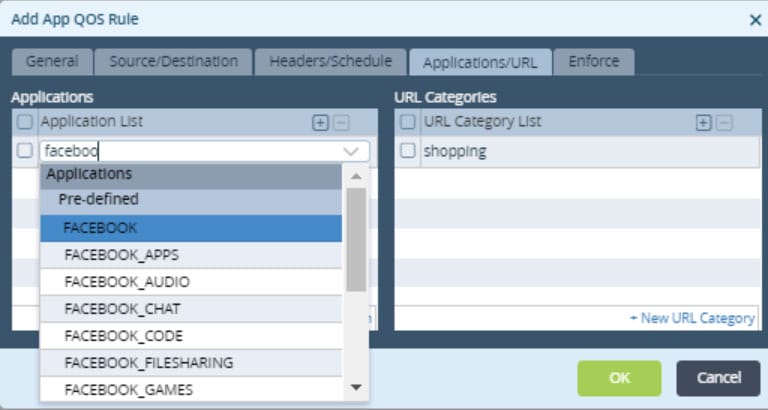Select the Applications/URL tab
Image resolution: width=768 pixels, height=410 pixels.
point(480,62)
